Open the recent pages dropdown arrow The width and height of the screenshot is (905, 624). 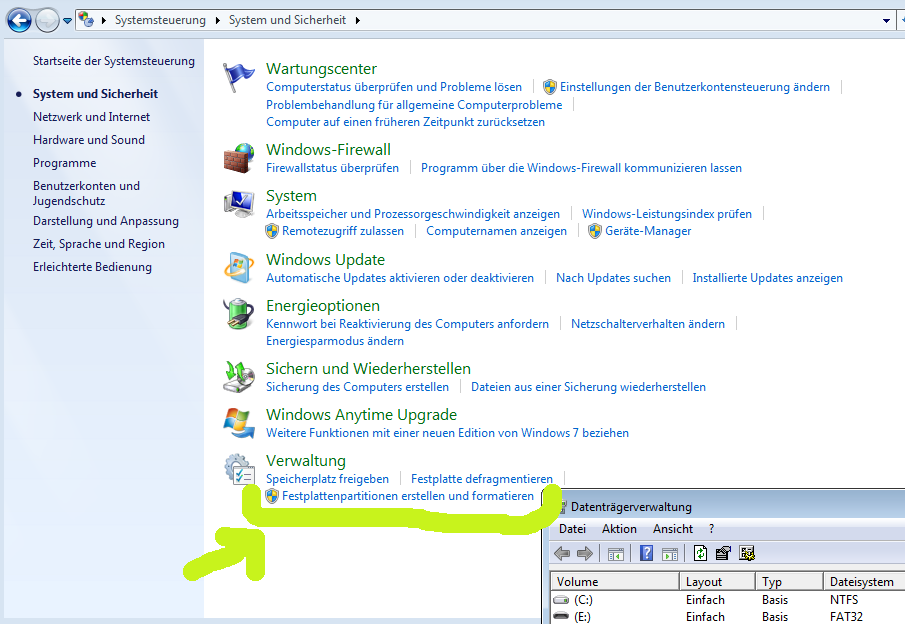[68, 21]
